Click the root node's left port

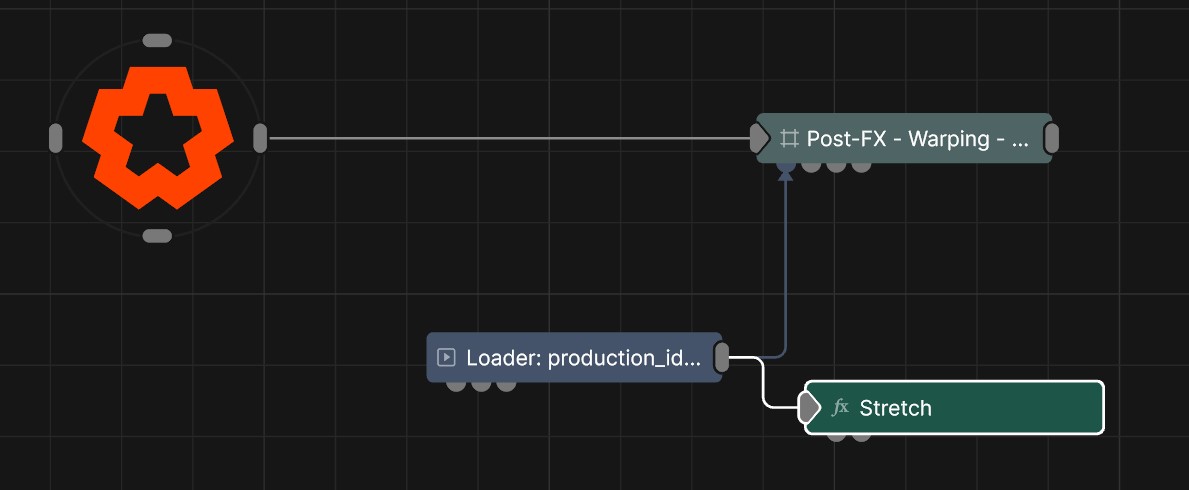pyautogui.click(x=56, y=138)
